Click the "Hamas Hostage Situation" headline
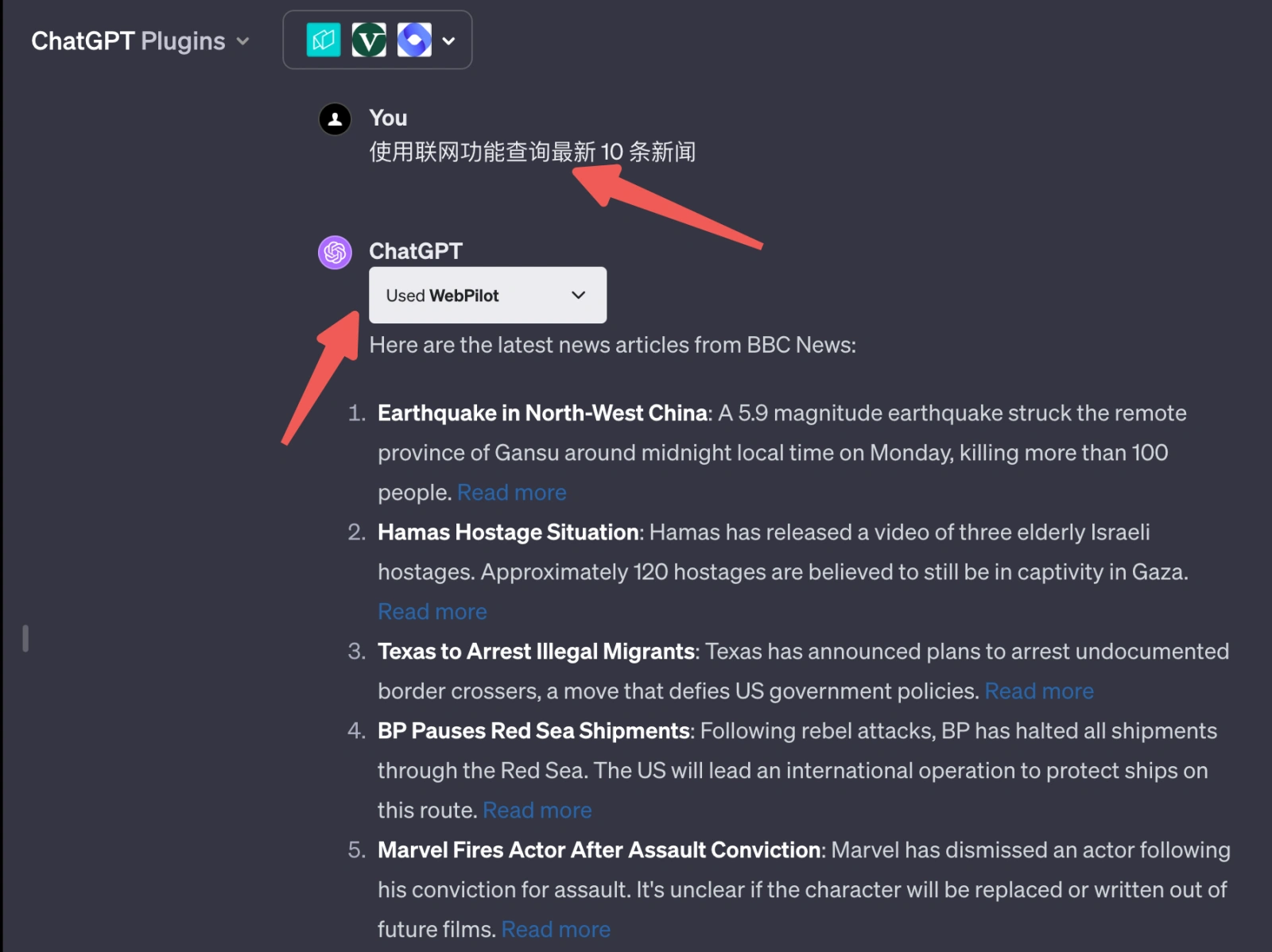The width and height of the screenshot is (1272, 952). tap(508, 532)
